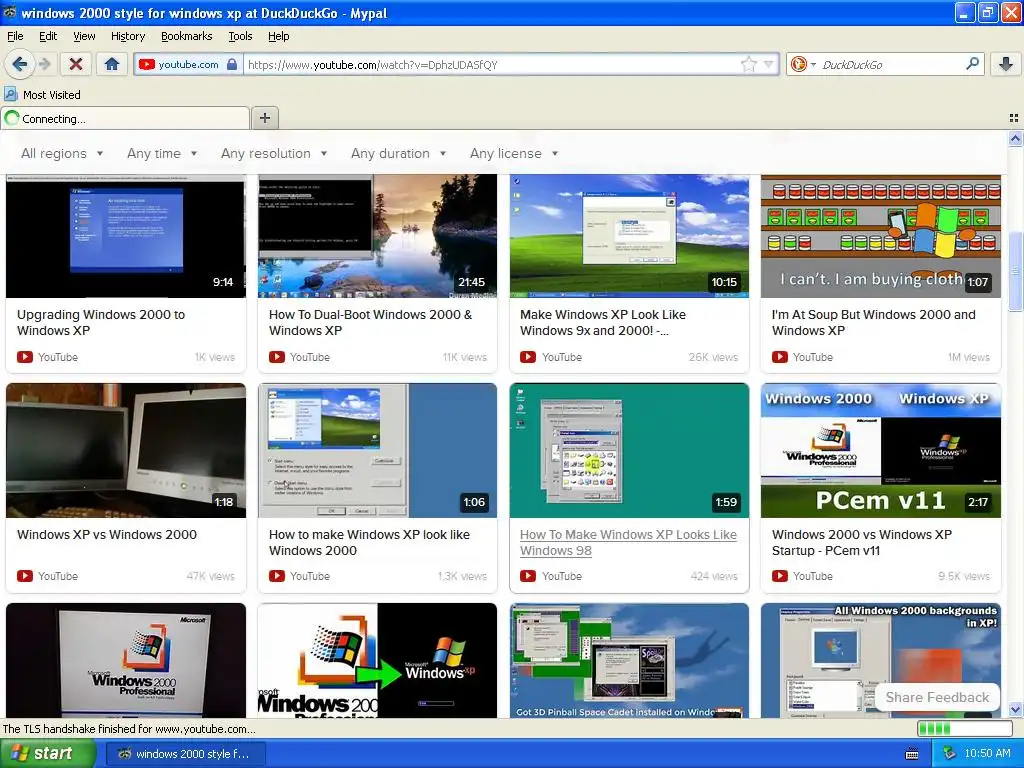Expand the Any license filter dropdown

514,153
